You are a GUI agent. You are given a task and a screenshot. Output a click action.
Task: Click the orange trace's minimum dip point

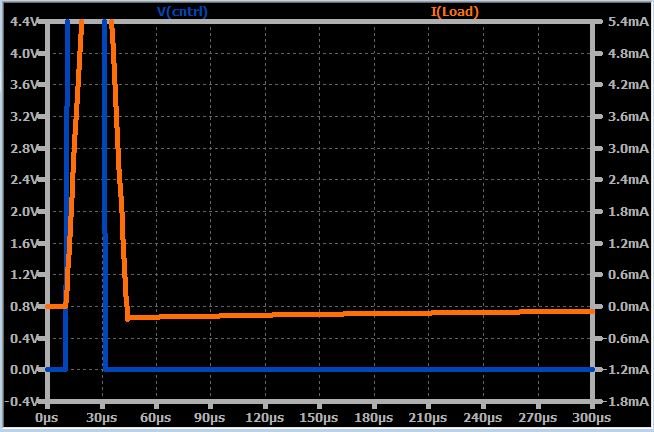pos(129,318)
